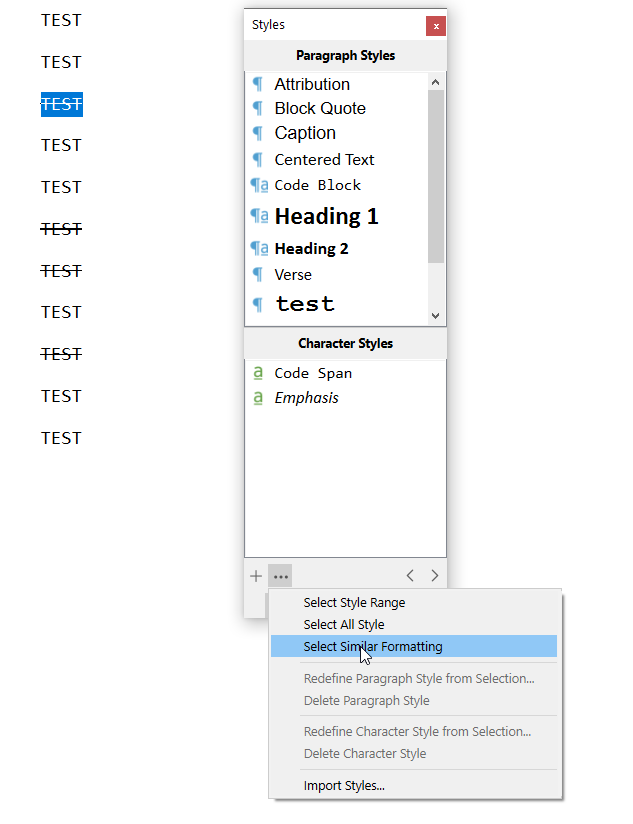
Task: Click the character icon beside Emphasis
Action: coord(259,398)
